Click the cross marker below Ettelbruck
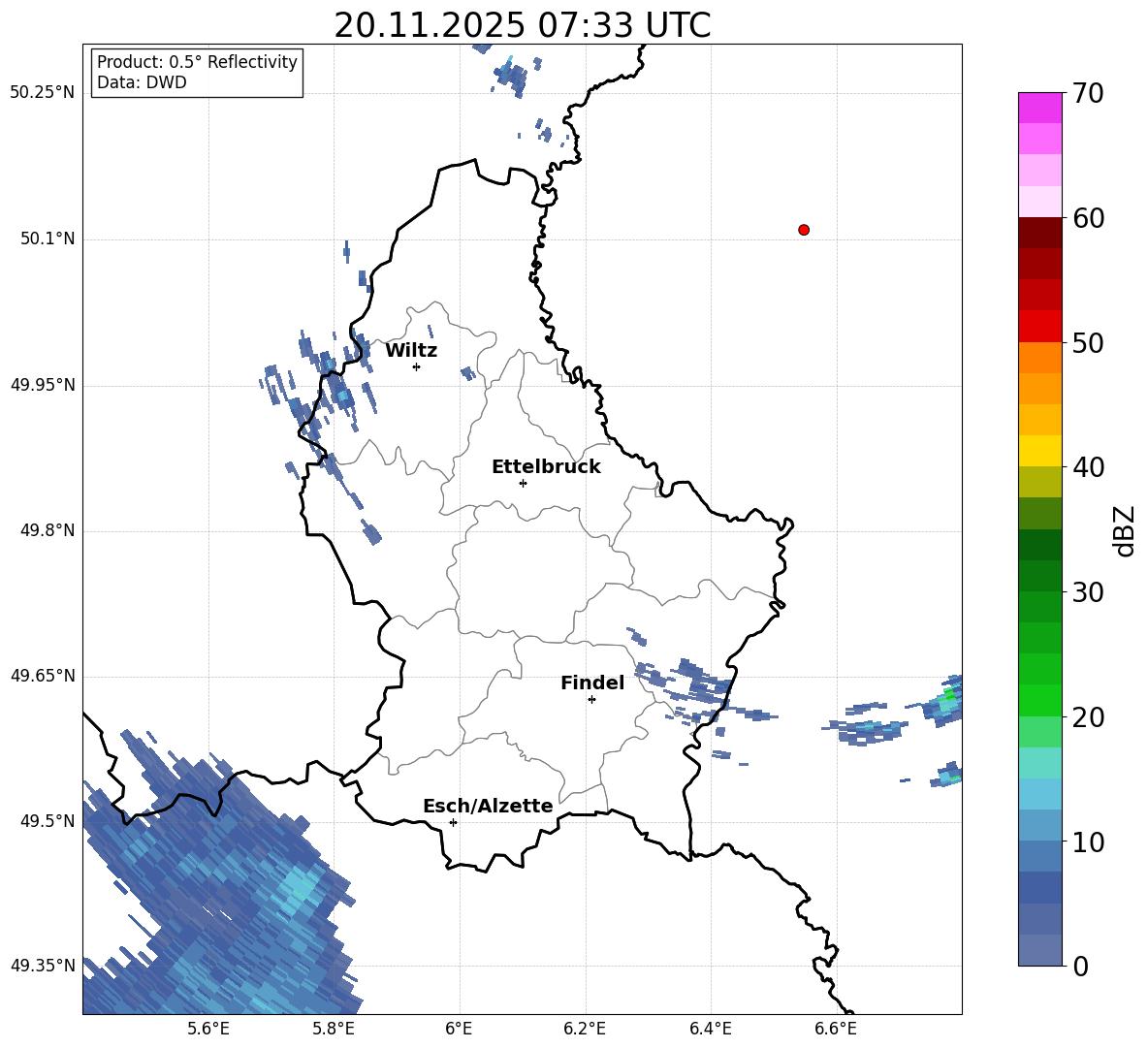Screen dimensions: 1148x1048 [523, 483]
